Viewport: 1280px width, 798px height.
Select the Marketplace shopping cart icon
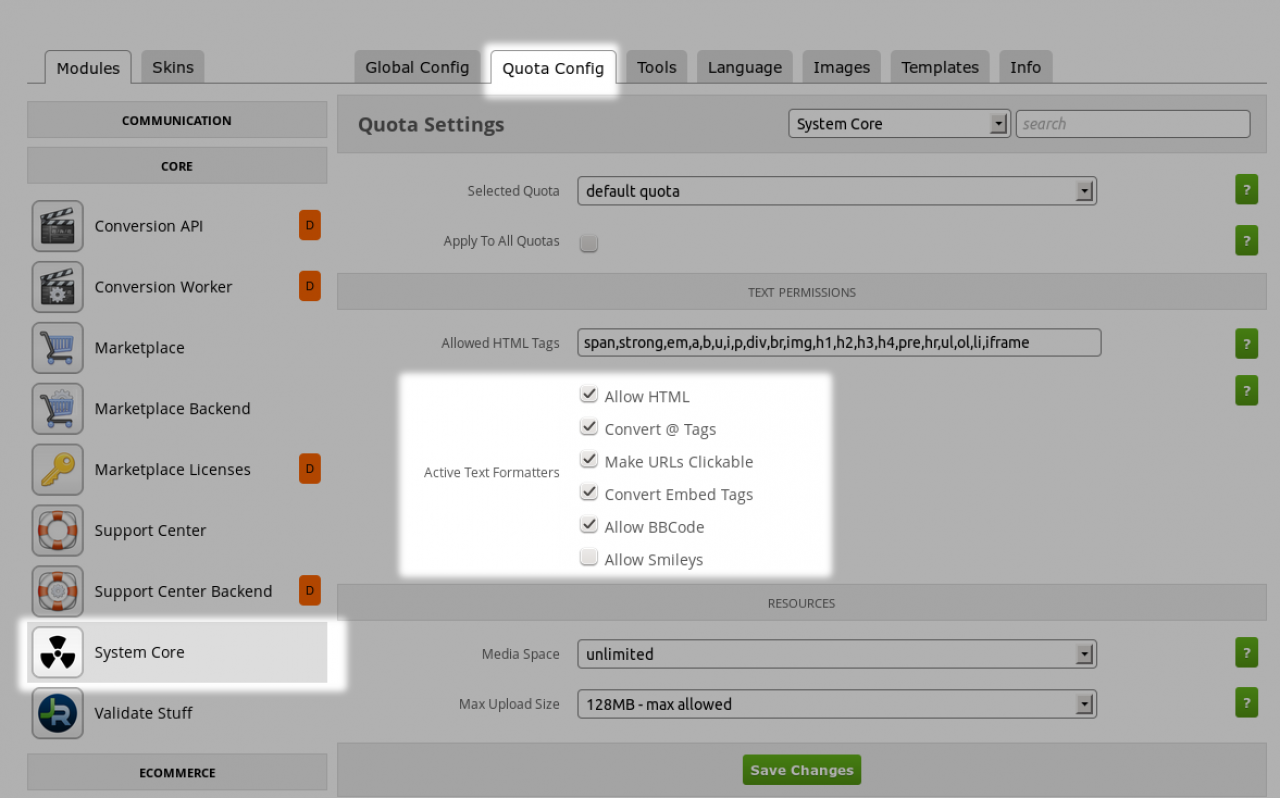pyautogui.click(x=57, y=348)
